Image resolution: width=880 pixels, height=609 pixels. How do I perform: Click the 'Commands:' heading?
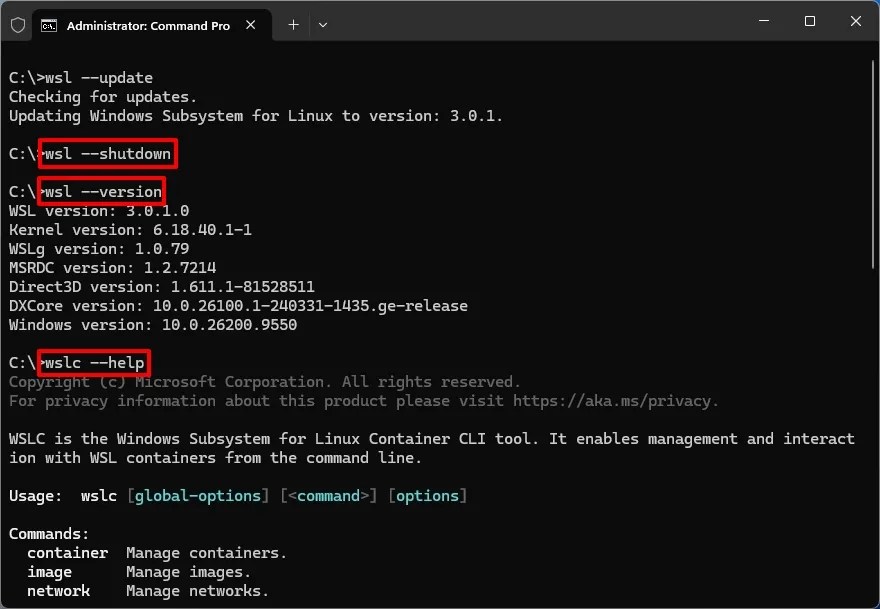point(49,534)
